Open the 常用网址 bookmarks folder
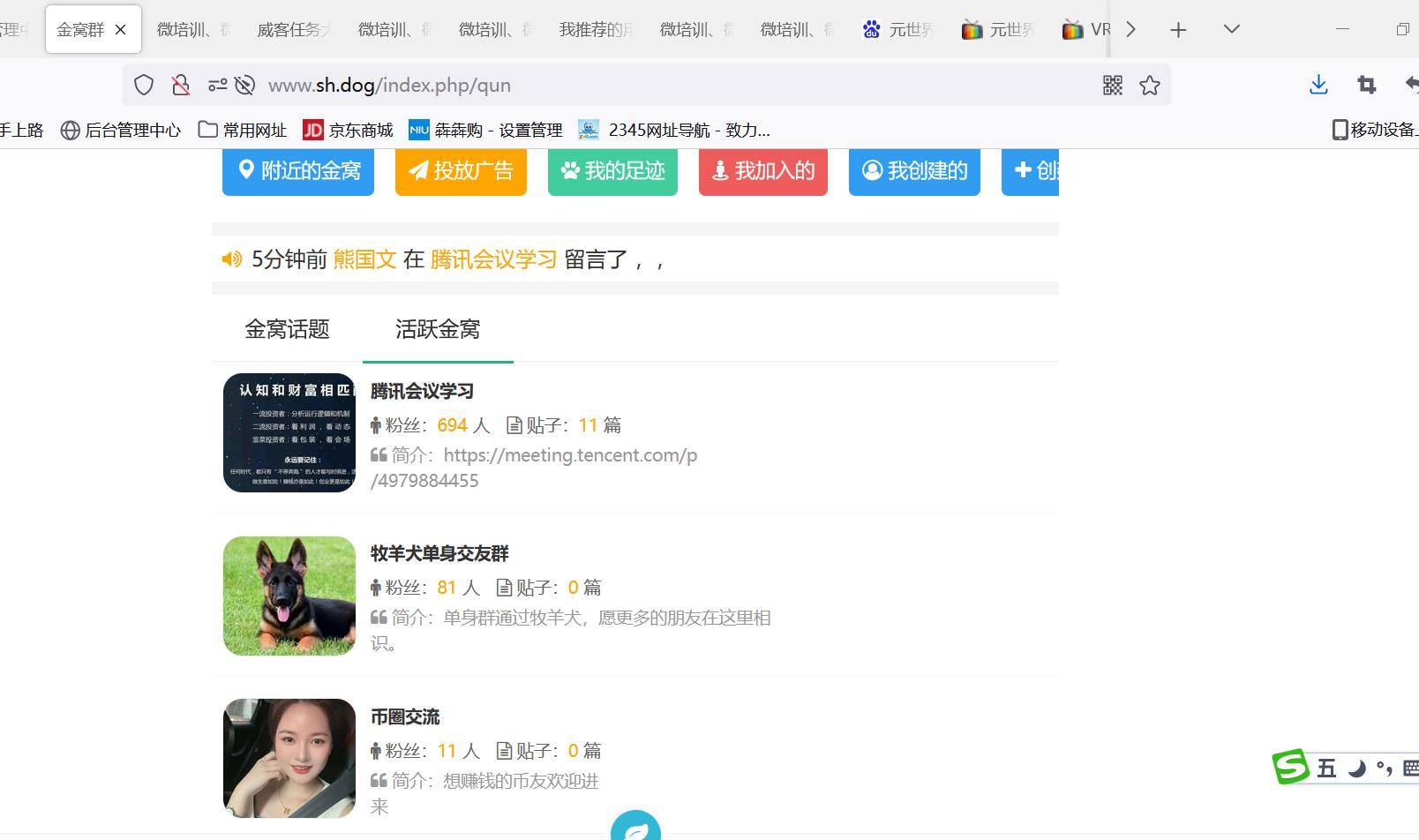The width and height of the screenshot is (1419, 840). point(243,130)
